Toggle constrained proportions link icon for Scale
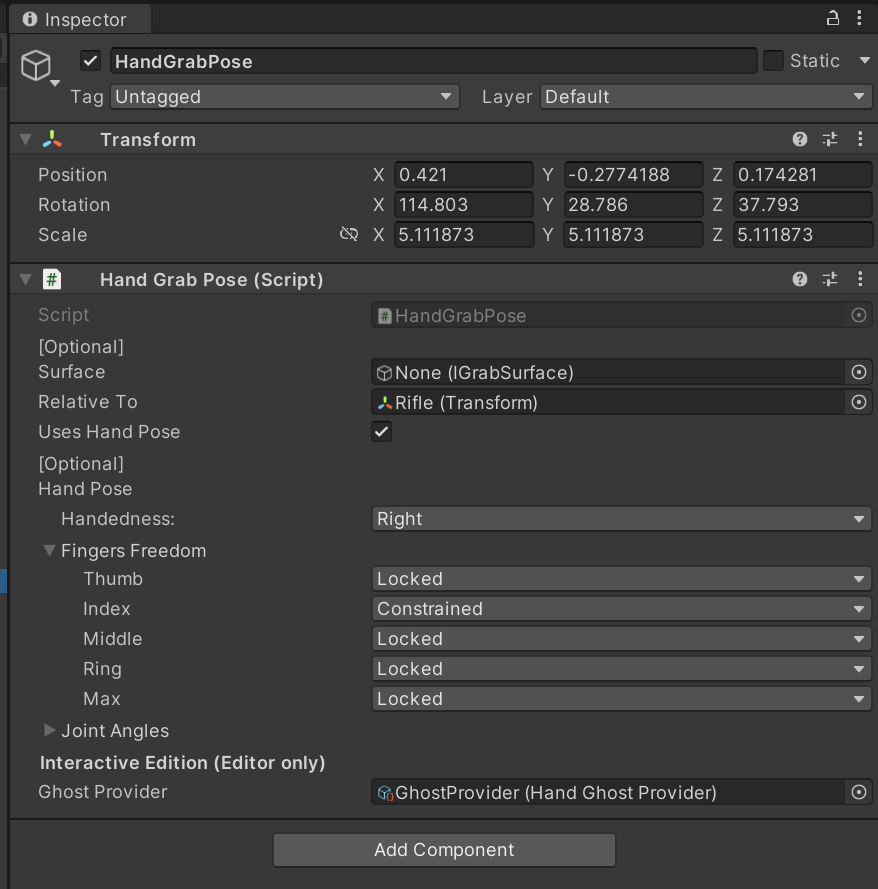 (x=349, y=234)
